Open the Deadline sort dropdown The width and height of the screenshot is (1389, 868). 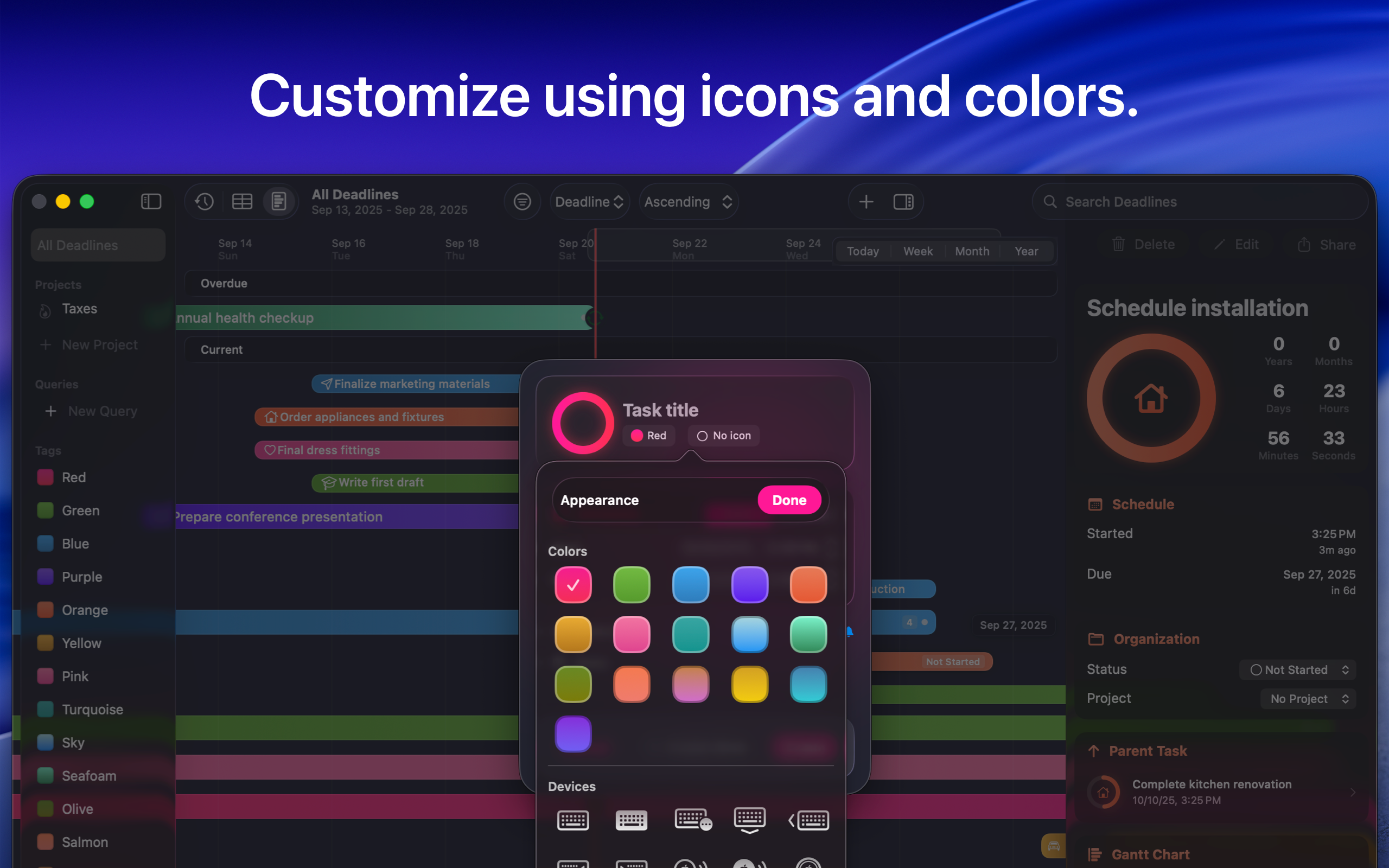coord(589,201)
